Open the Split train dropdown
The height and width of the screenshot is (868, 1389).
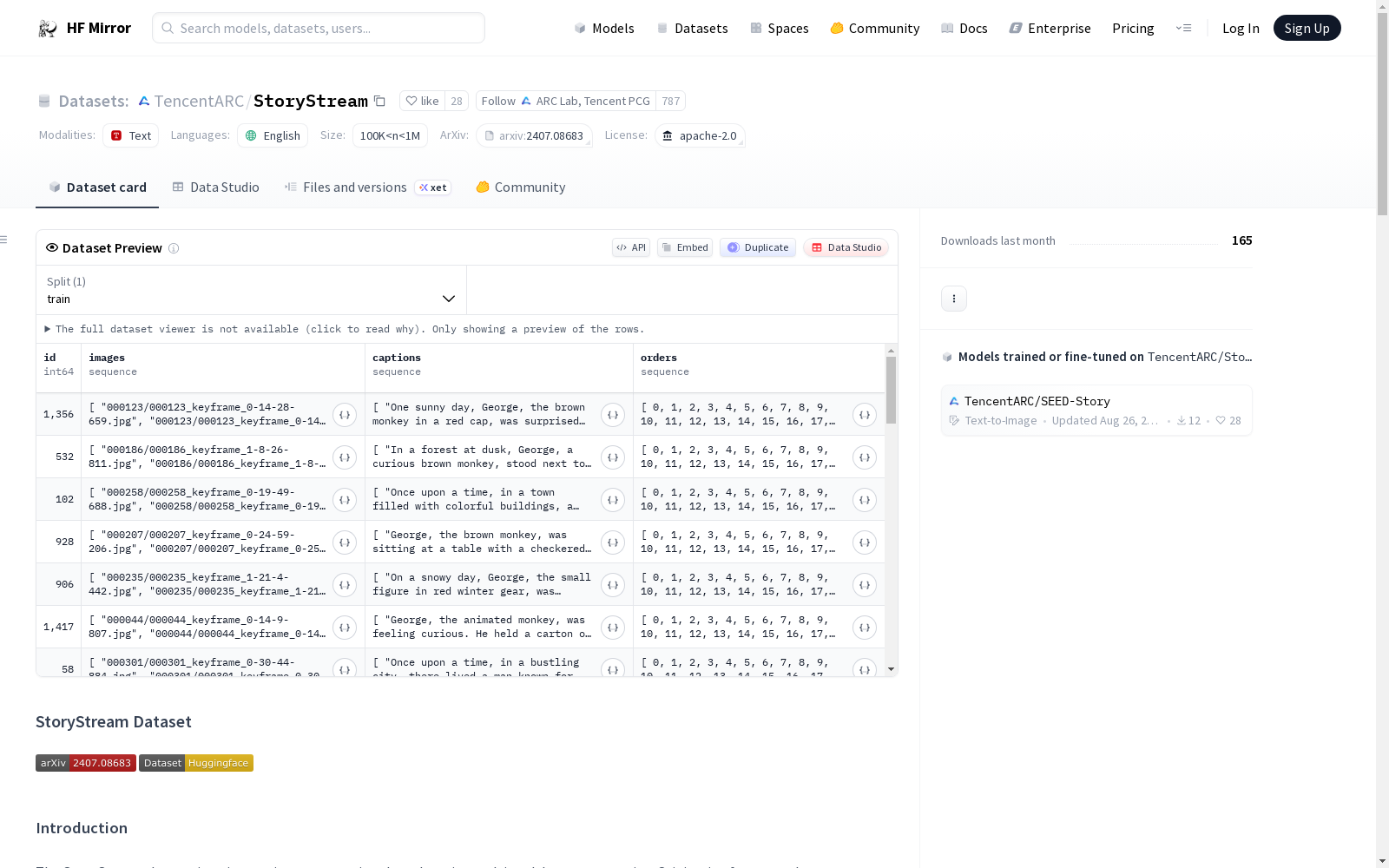click(x=252, y=290)
